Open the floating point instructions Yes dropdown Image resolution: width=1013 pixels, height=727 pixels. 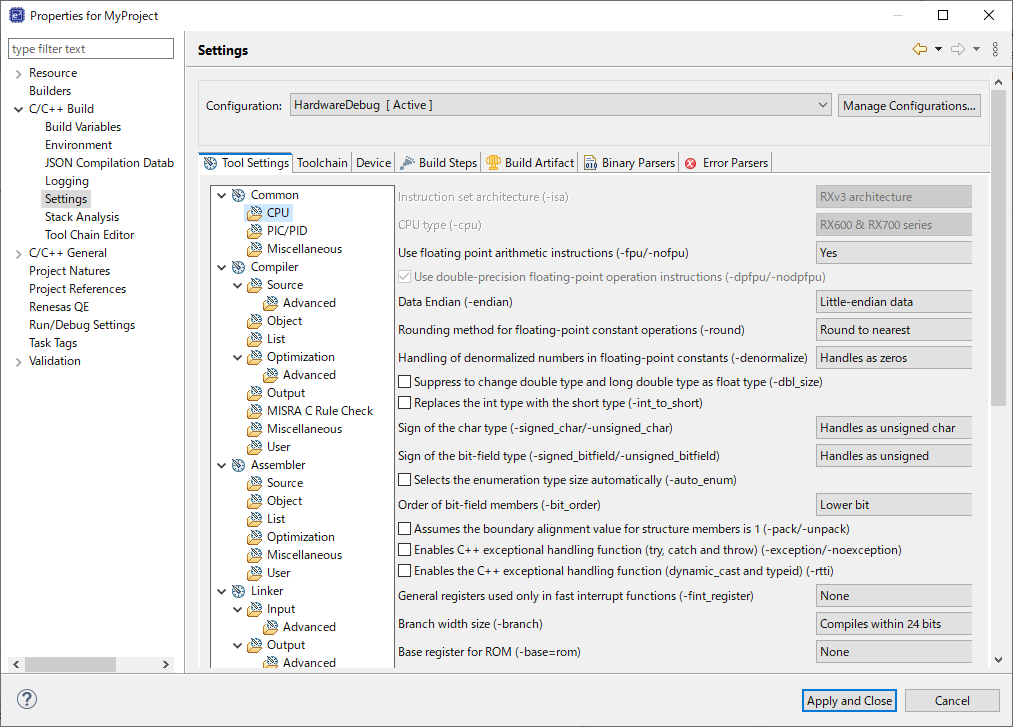click(x=893, y=253)
